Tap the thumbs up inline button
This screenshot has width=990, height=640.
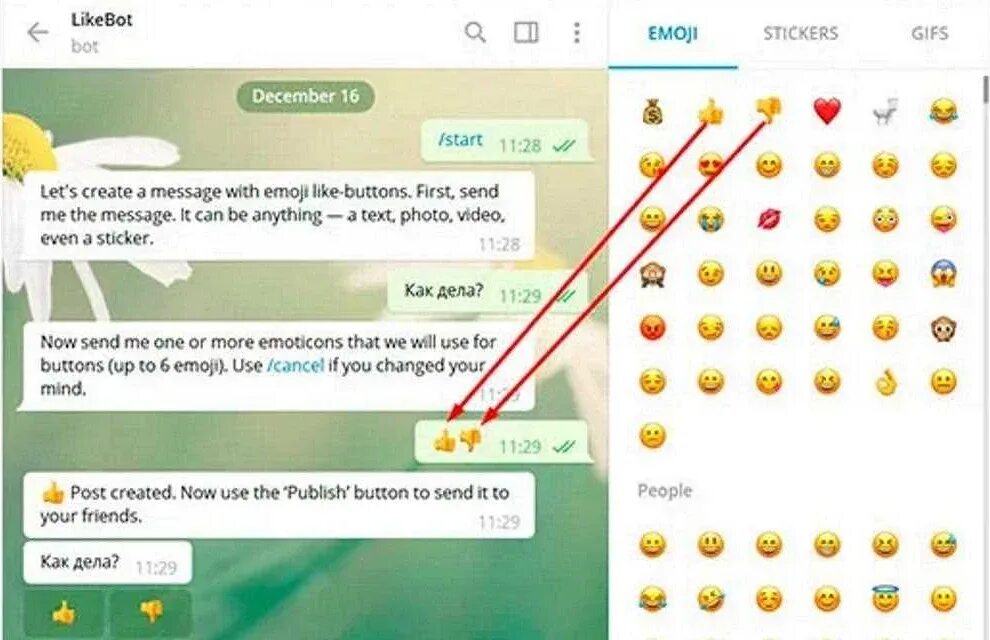(64, 612)
